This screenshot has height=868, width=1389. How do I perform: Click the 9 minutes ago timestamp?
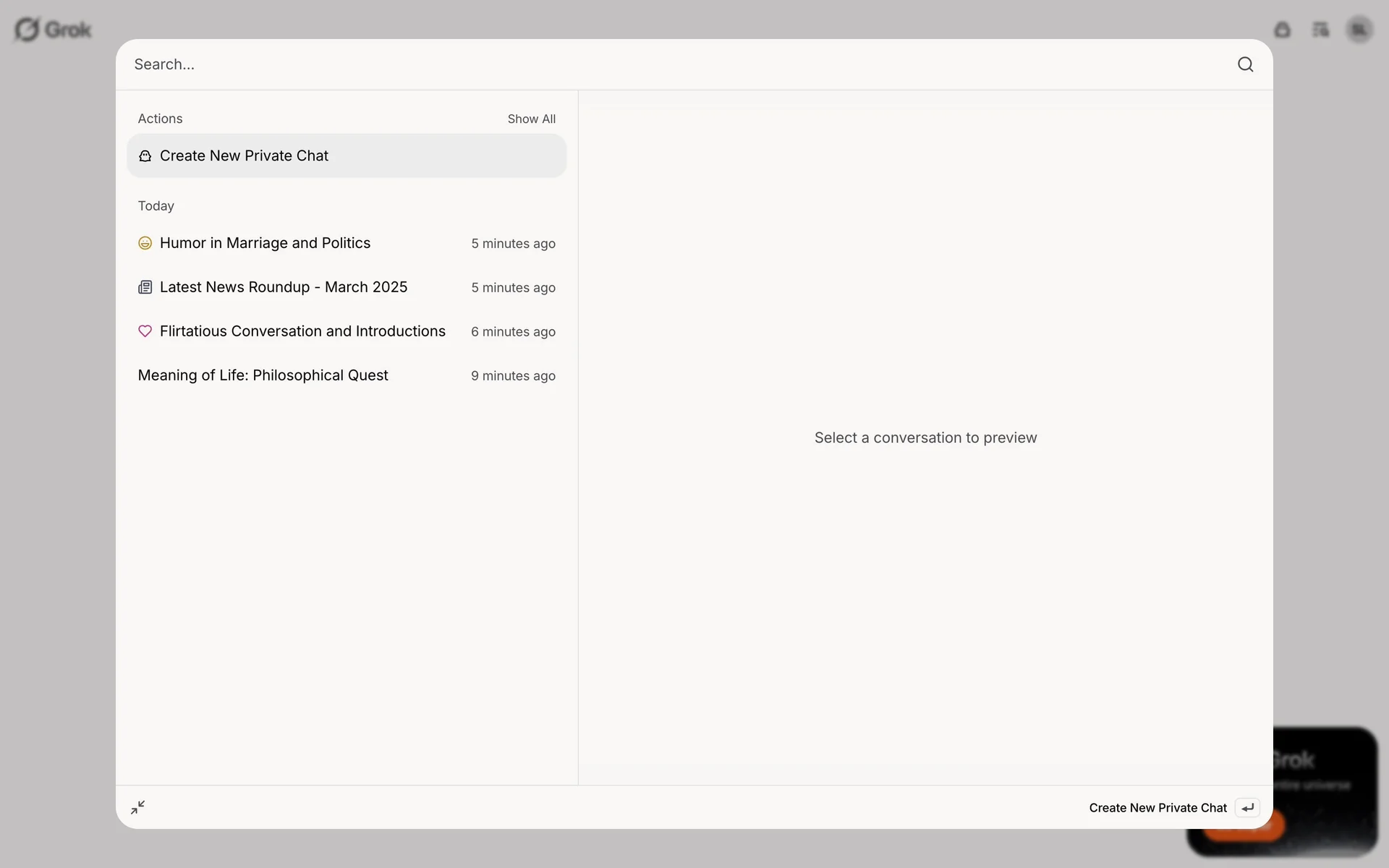[513, 376]
